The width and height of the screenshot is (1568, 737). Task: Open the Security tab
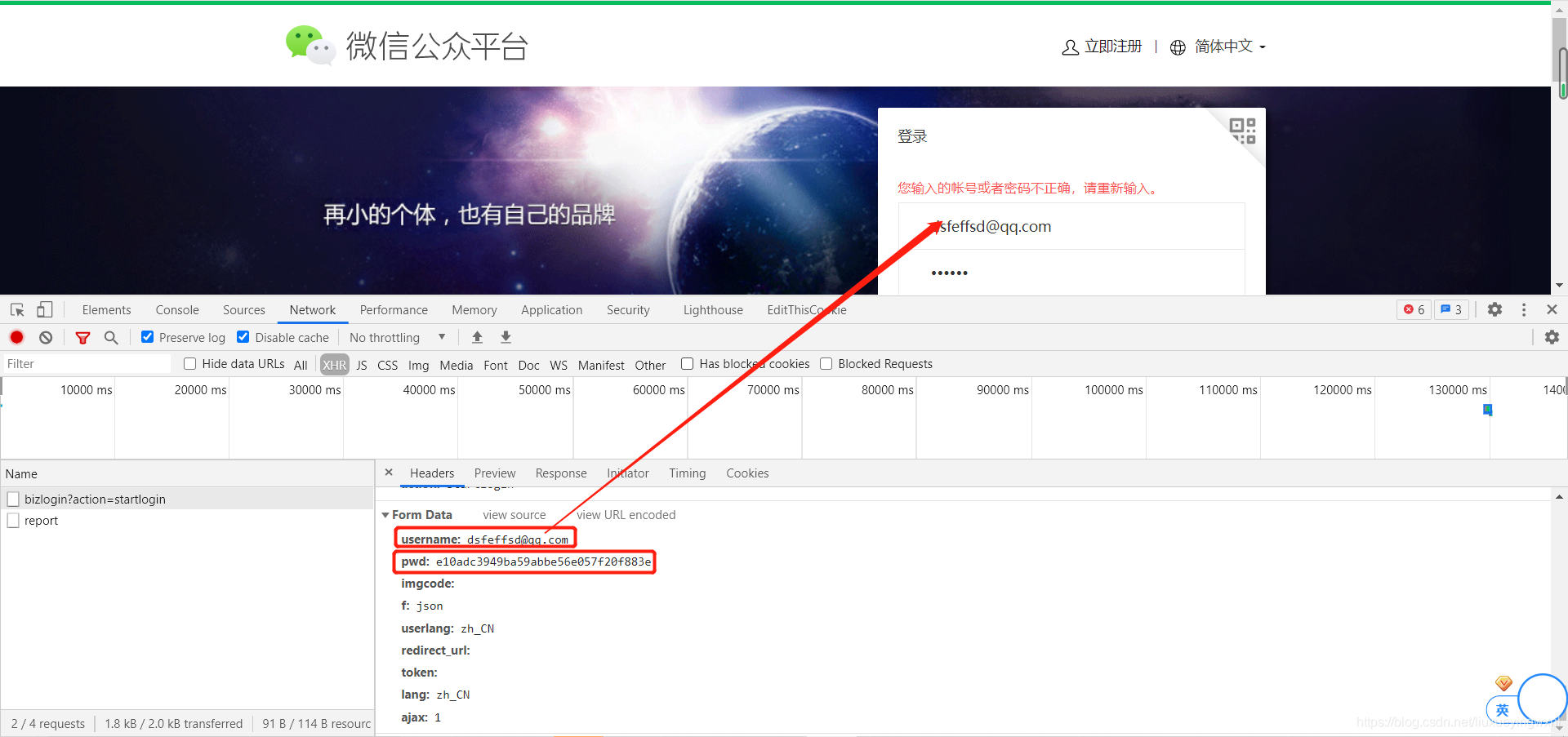tap(628, 310)
